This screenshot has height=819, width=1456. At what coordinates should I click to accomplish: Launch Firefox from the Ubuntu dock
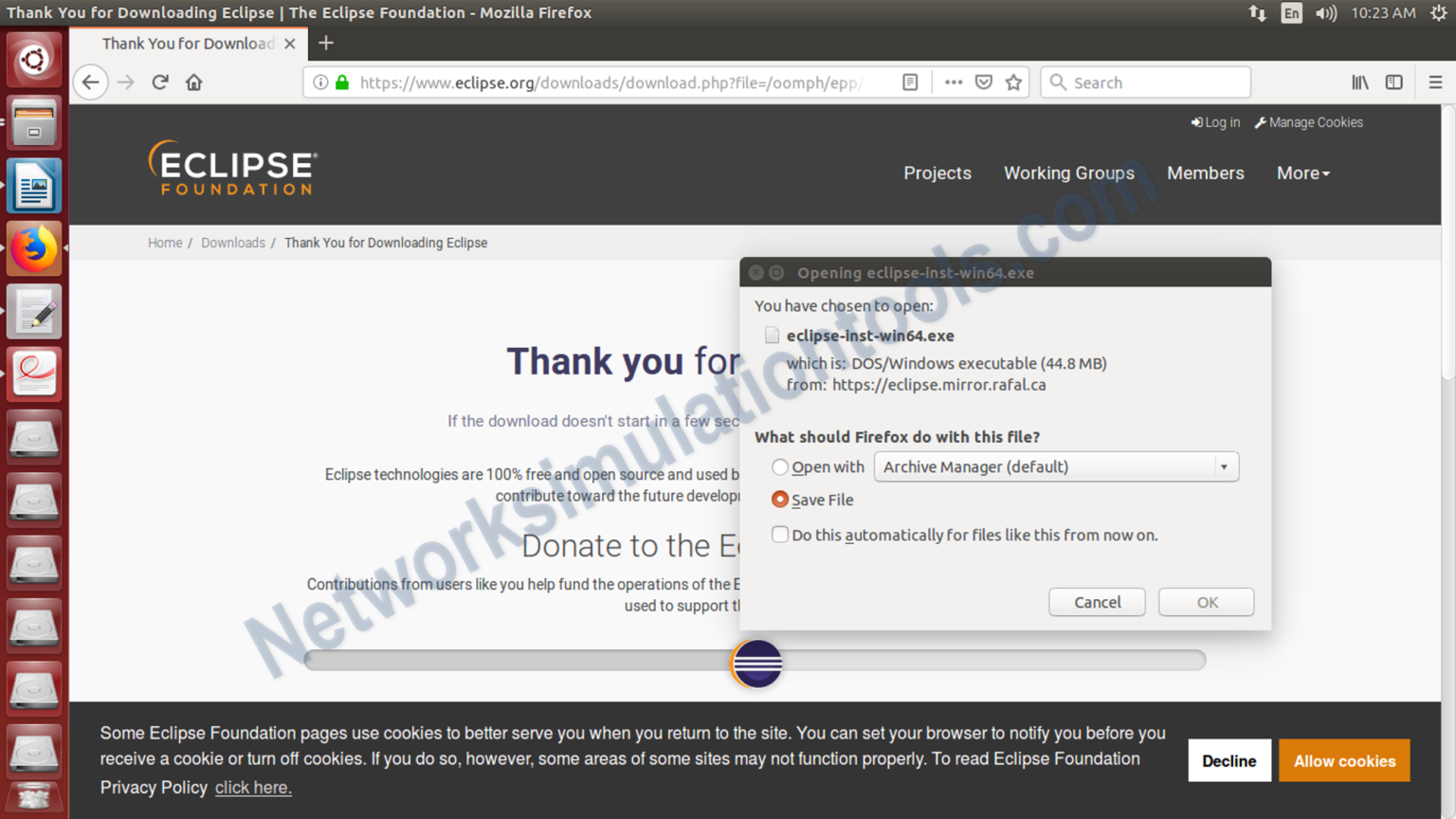pyautogui.click(x=34, y=247)
